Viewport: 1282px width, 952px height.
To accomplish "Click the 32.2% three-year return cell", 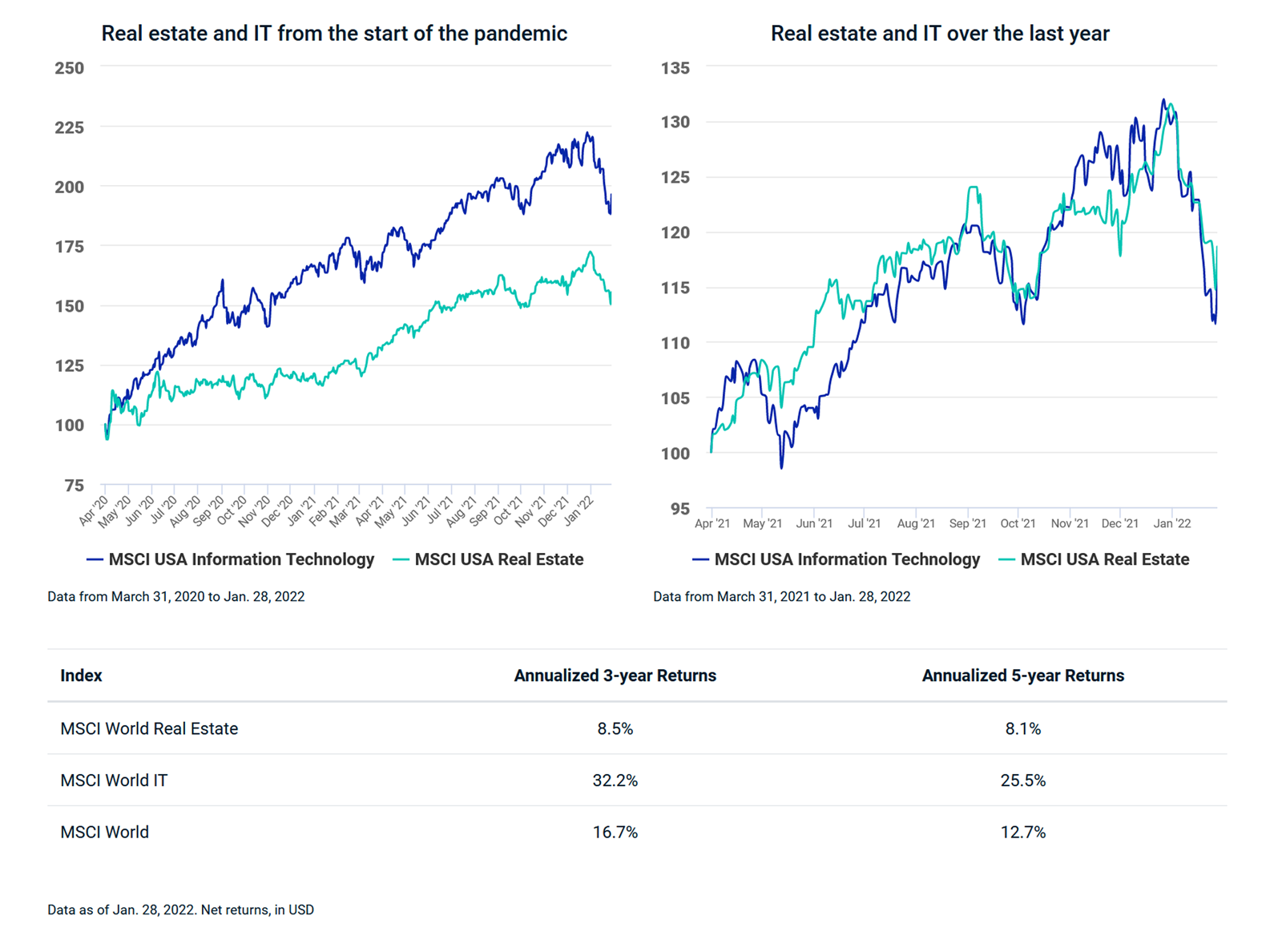I will pos(615,781).
